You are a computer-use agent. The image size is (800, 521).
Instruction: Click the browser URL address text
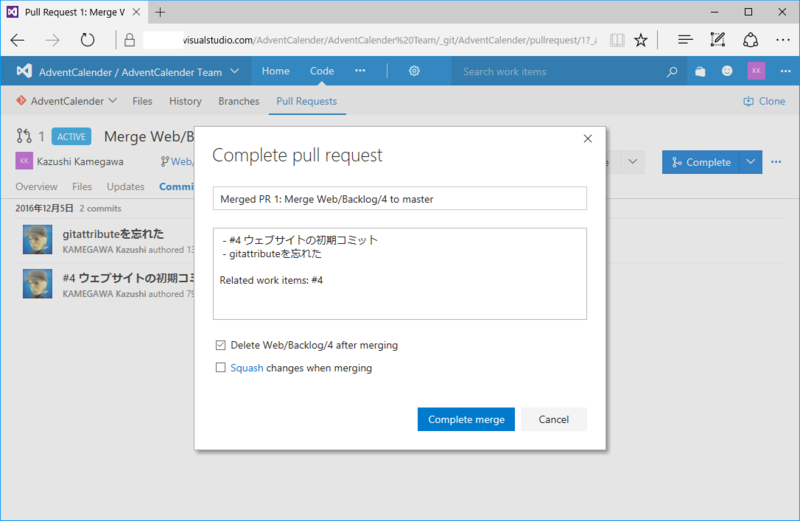click(389, 40)
